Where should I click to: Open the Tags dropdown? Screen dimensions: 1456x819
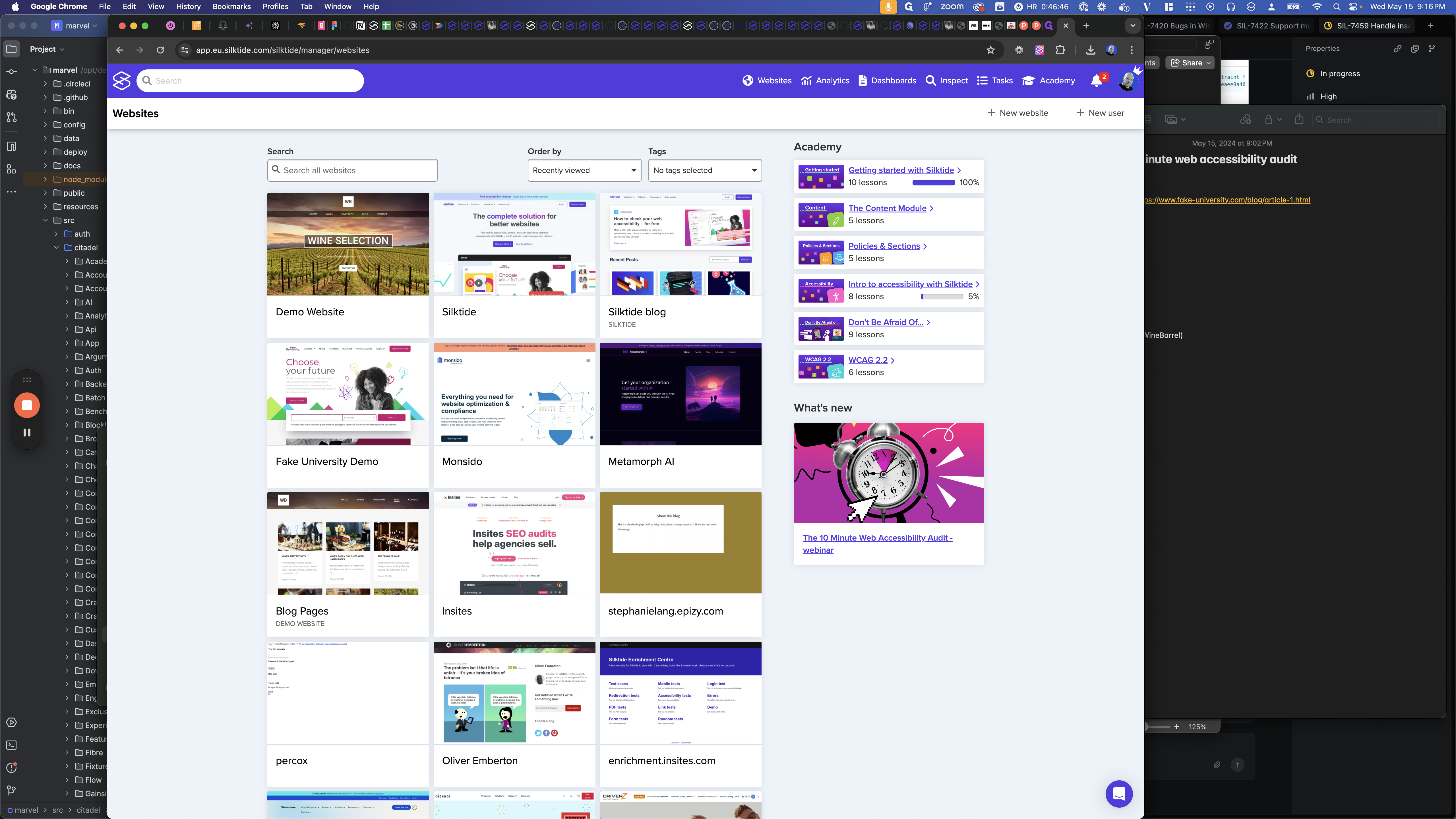(x=705, y=170)
